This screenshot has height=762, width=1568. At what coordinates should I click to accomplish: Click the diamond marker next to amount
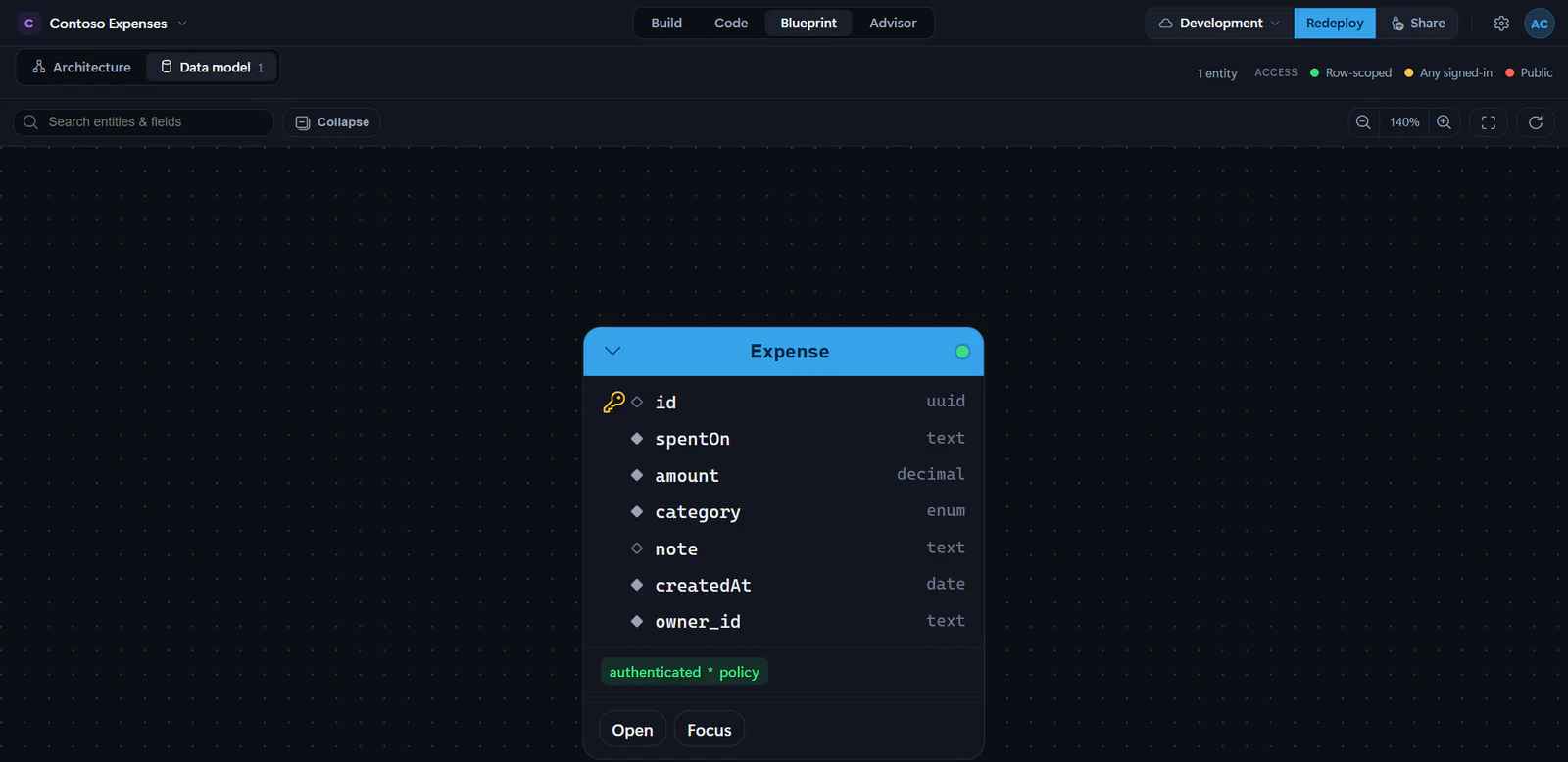click(x=637, y=475)
